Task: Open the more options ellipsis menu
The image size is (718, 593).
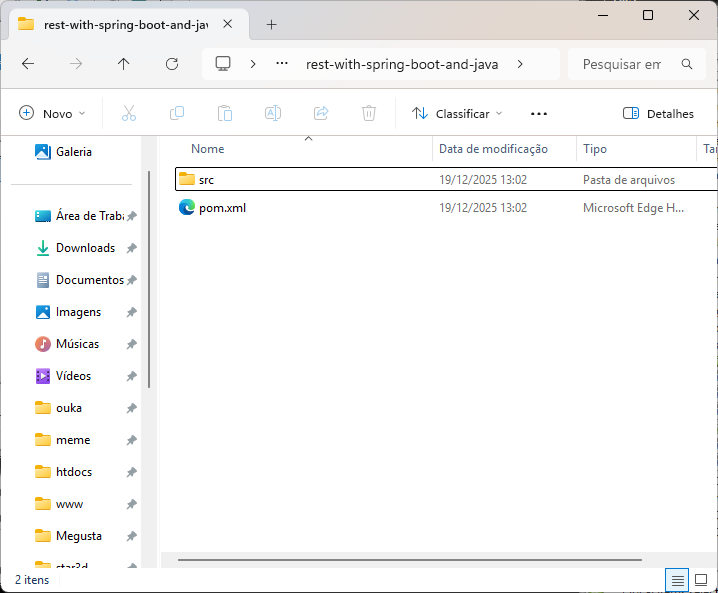Action: (x=539, y=114)
